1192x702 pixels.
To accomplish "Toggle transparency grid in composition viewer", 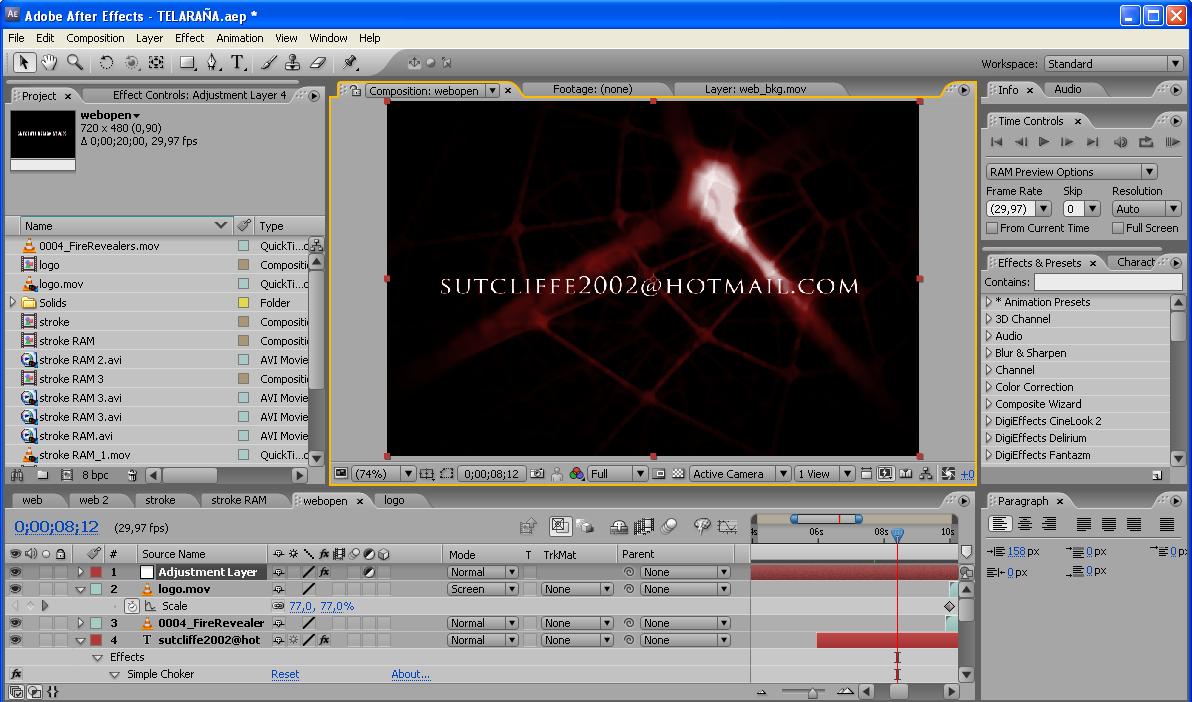I will pos(678,474).
